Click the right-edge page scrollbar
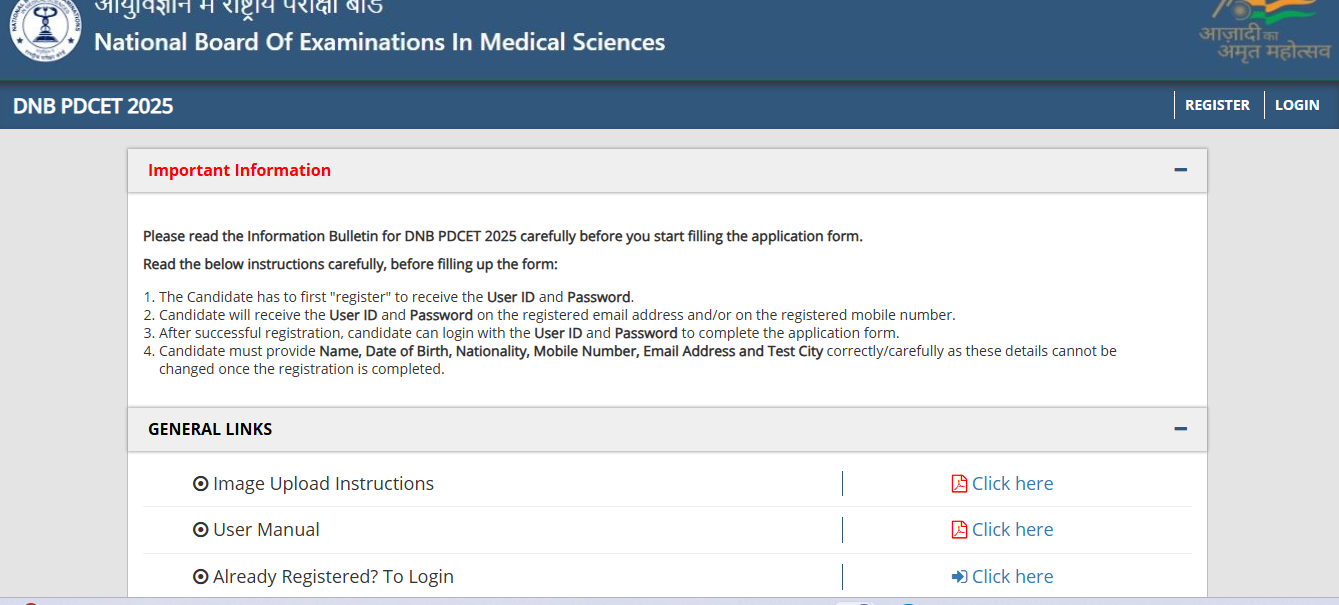The height and width of the screenshot is (605, 1339). click(x=1334, y=300)
